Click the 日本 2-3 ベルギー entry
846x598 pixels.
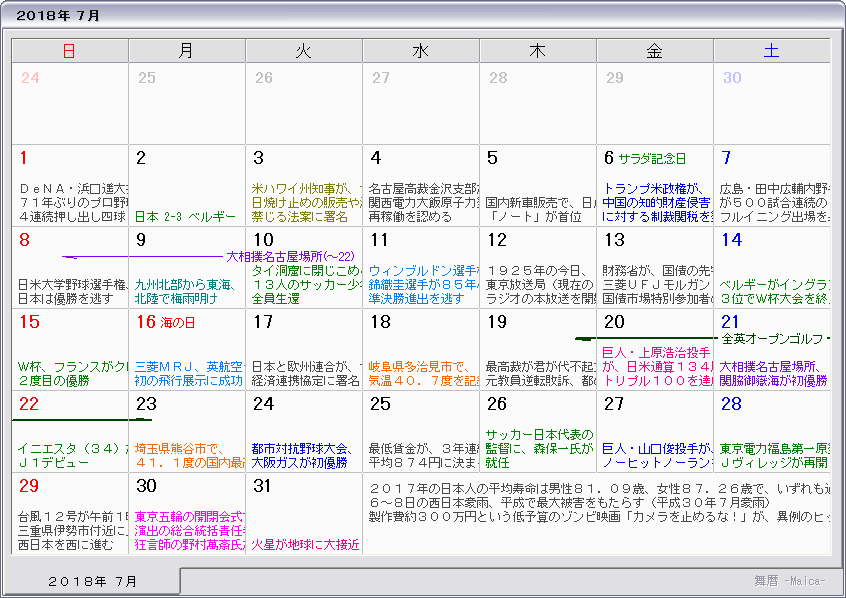tap(185, 217)
